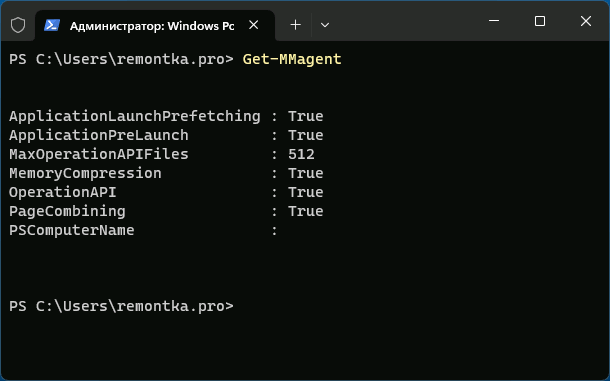The width and height of the screenshot is (610, 381).
Task: Click the administrator shield icon
Action: coord(18,25)
